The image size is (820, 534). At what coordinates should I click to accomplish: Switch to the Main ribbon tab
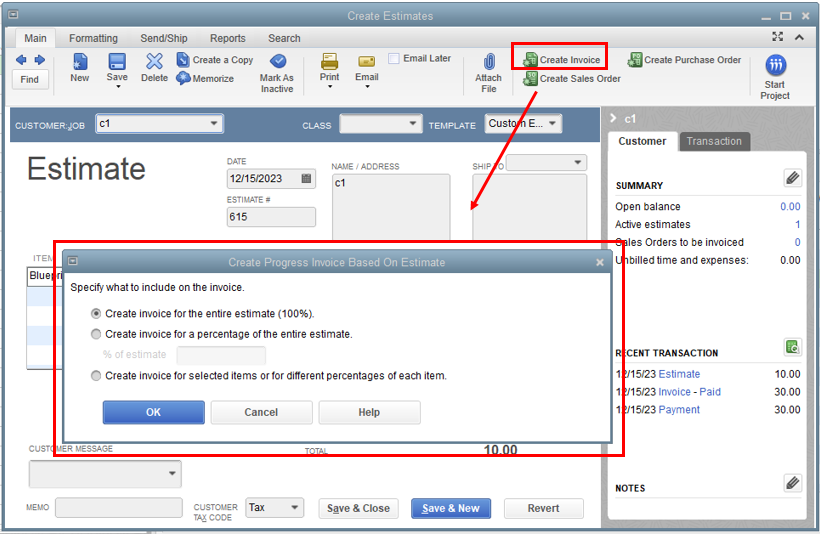click(35, 38)
